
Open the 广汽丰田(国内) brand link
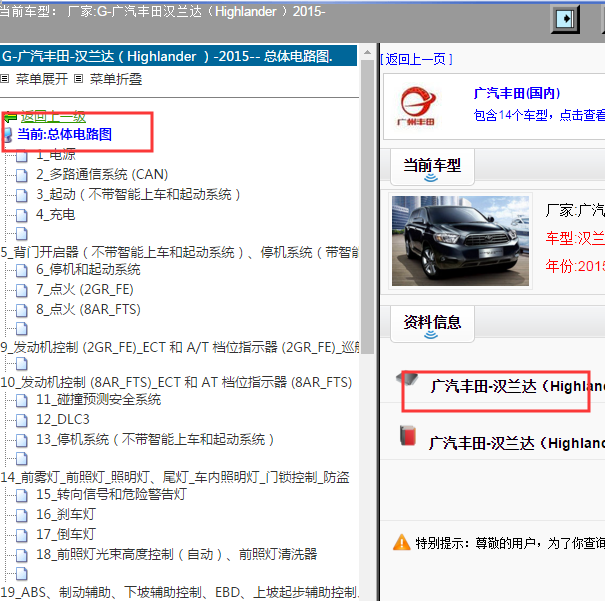tap(517, 93)
